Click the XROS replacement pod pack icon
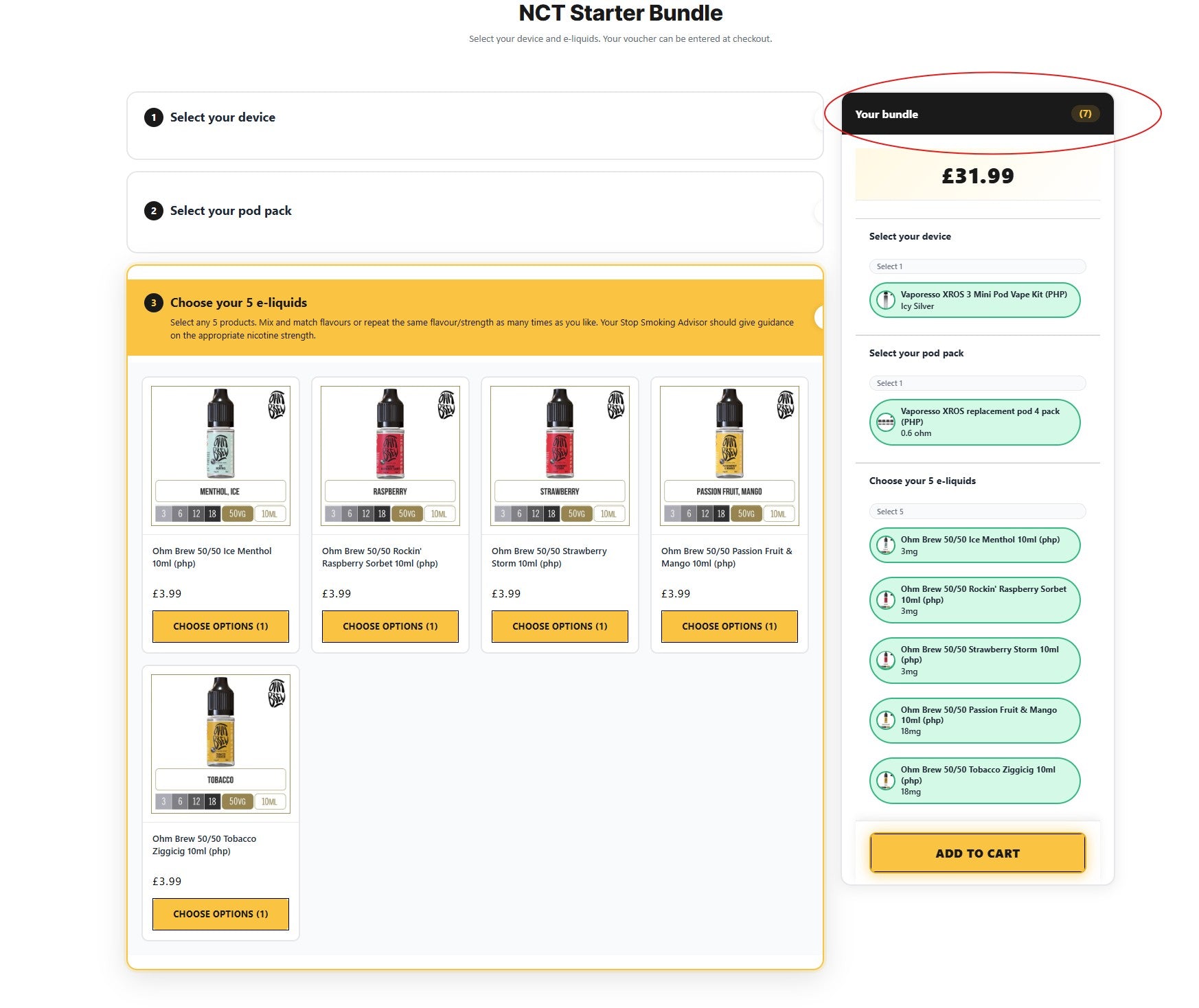 pos(886,422)
